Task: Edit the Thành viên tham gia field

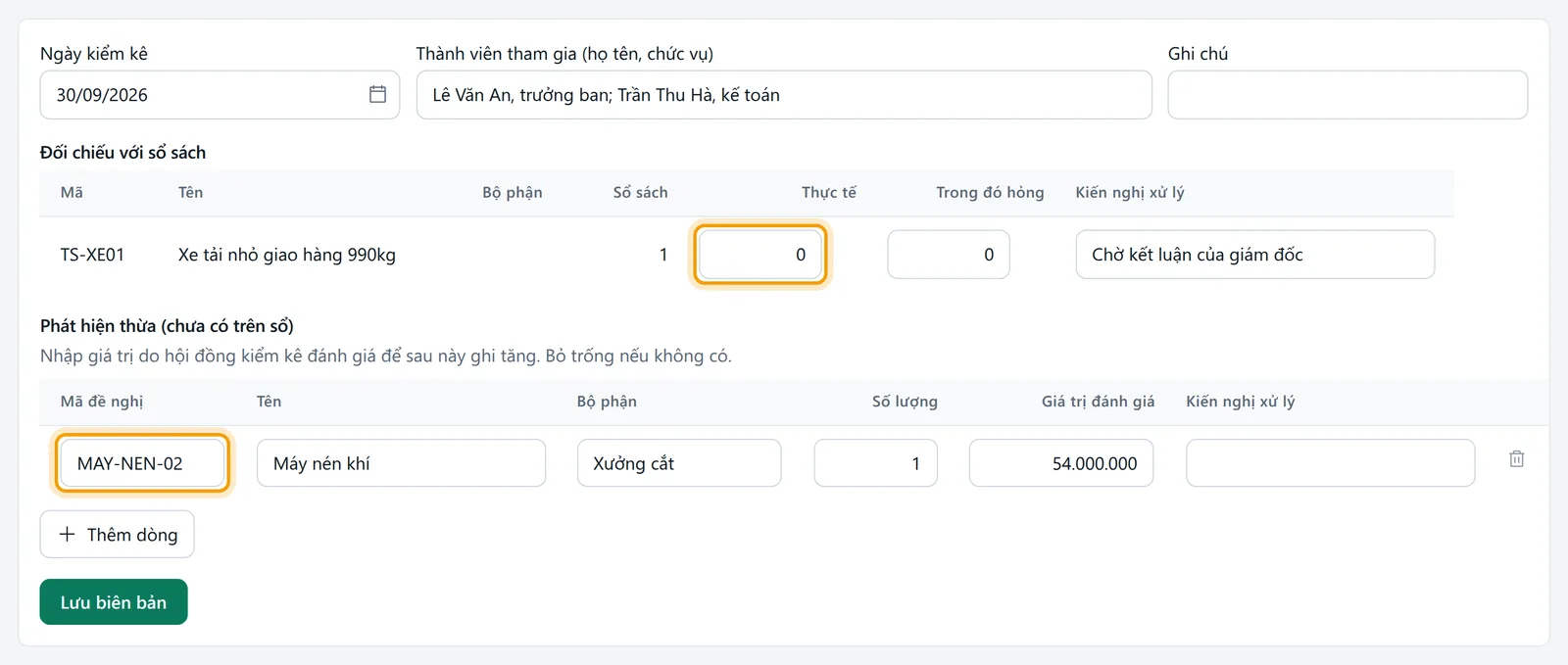Action: click(784, 95)
